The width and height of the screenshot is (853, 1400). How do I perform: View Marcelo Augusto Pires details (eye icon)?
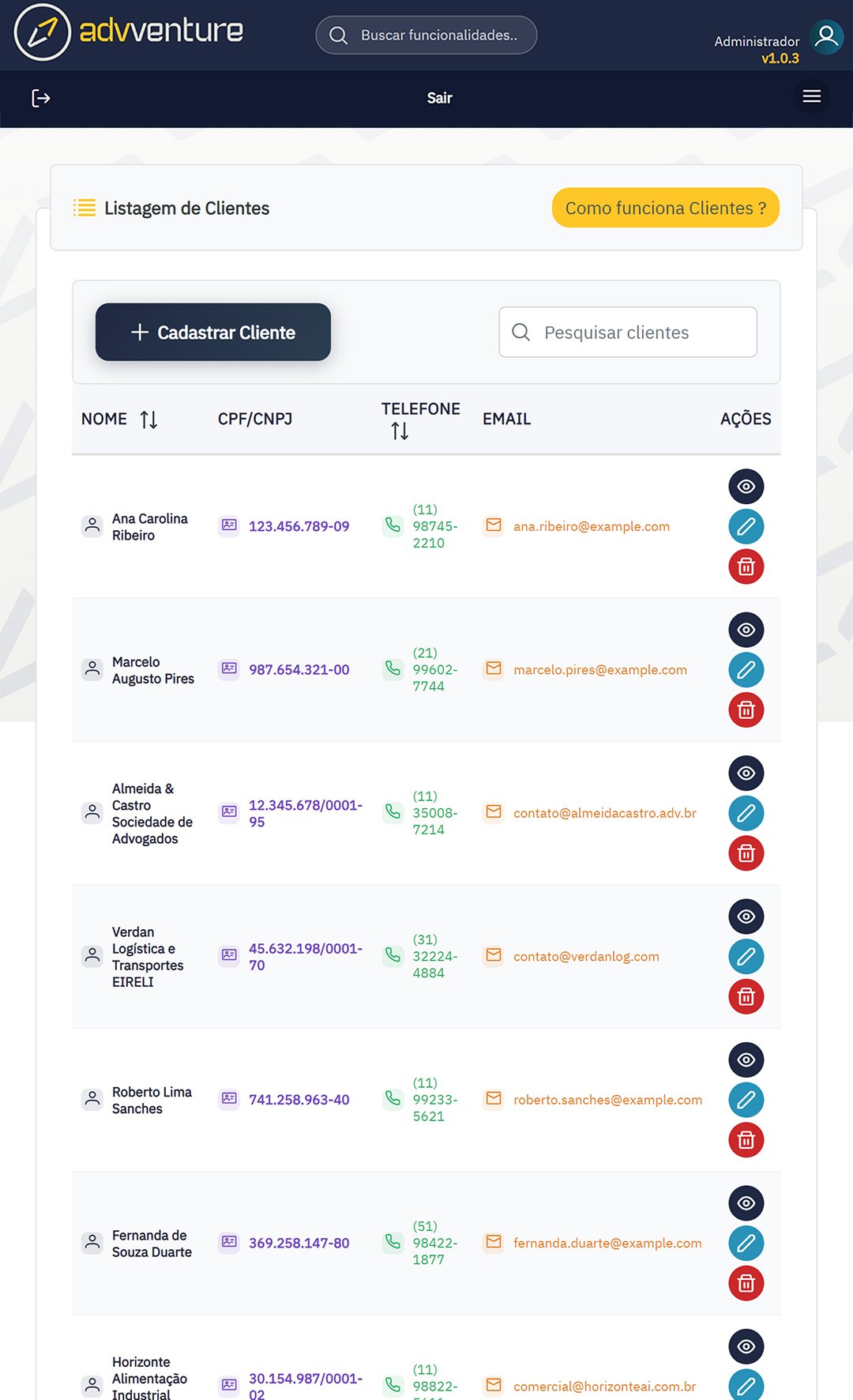tap(746, 630)
